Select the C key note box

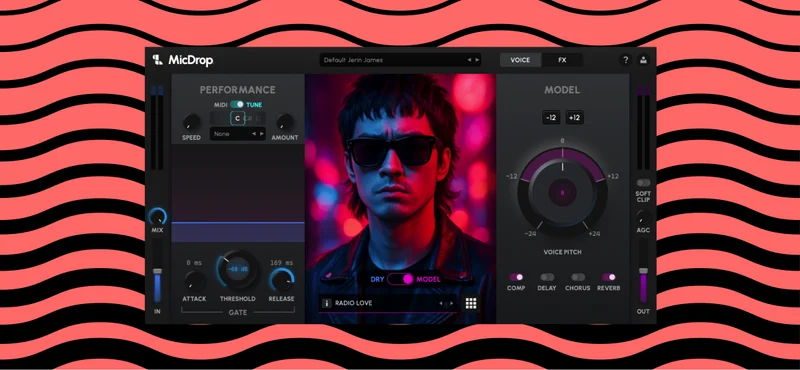(237, 118)
